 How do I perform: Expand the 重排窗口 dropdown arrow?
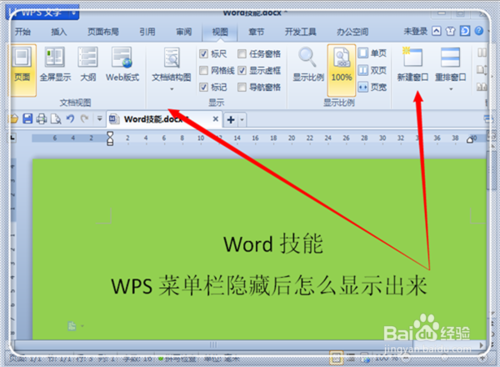click(451, 89)
